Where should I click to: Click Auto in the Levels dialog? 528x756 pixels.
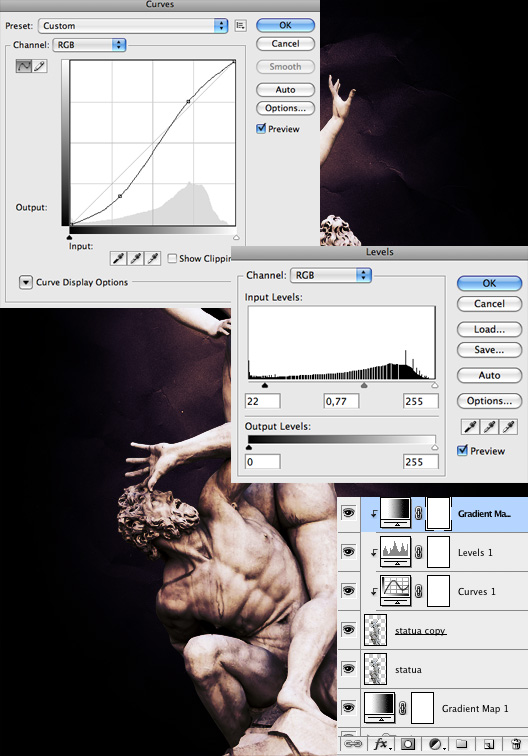[489, 375]
